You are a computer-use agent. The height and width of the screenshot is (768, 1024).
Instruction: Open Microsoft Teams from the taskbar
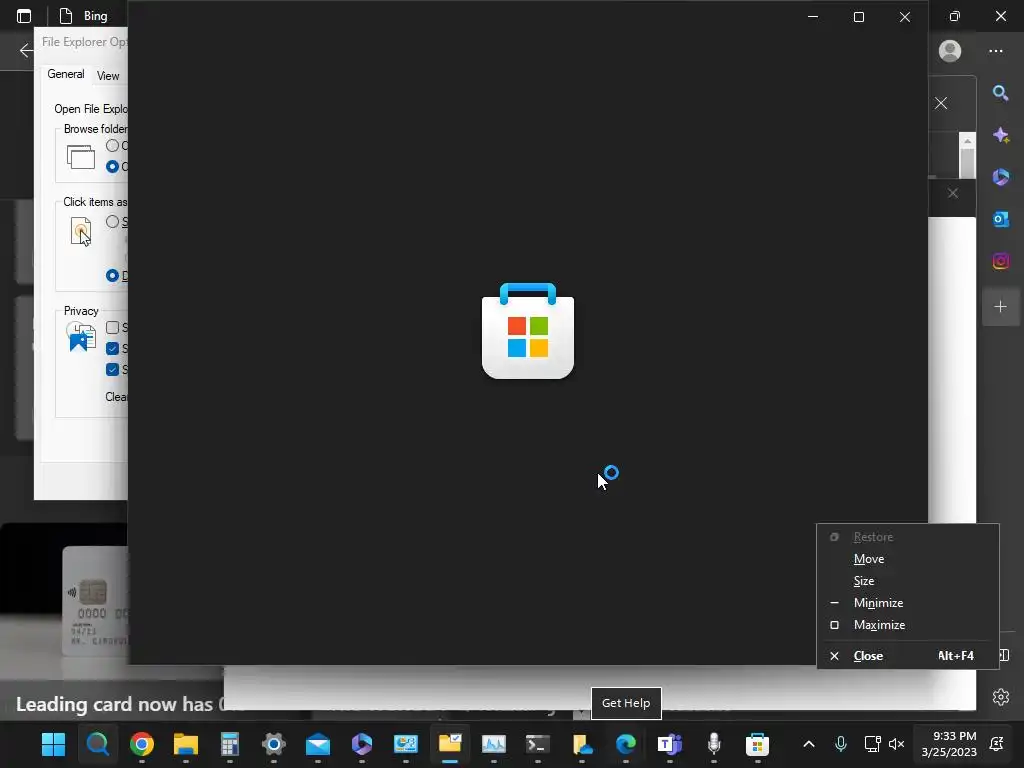[x=670, y=744]
